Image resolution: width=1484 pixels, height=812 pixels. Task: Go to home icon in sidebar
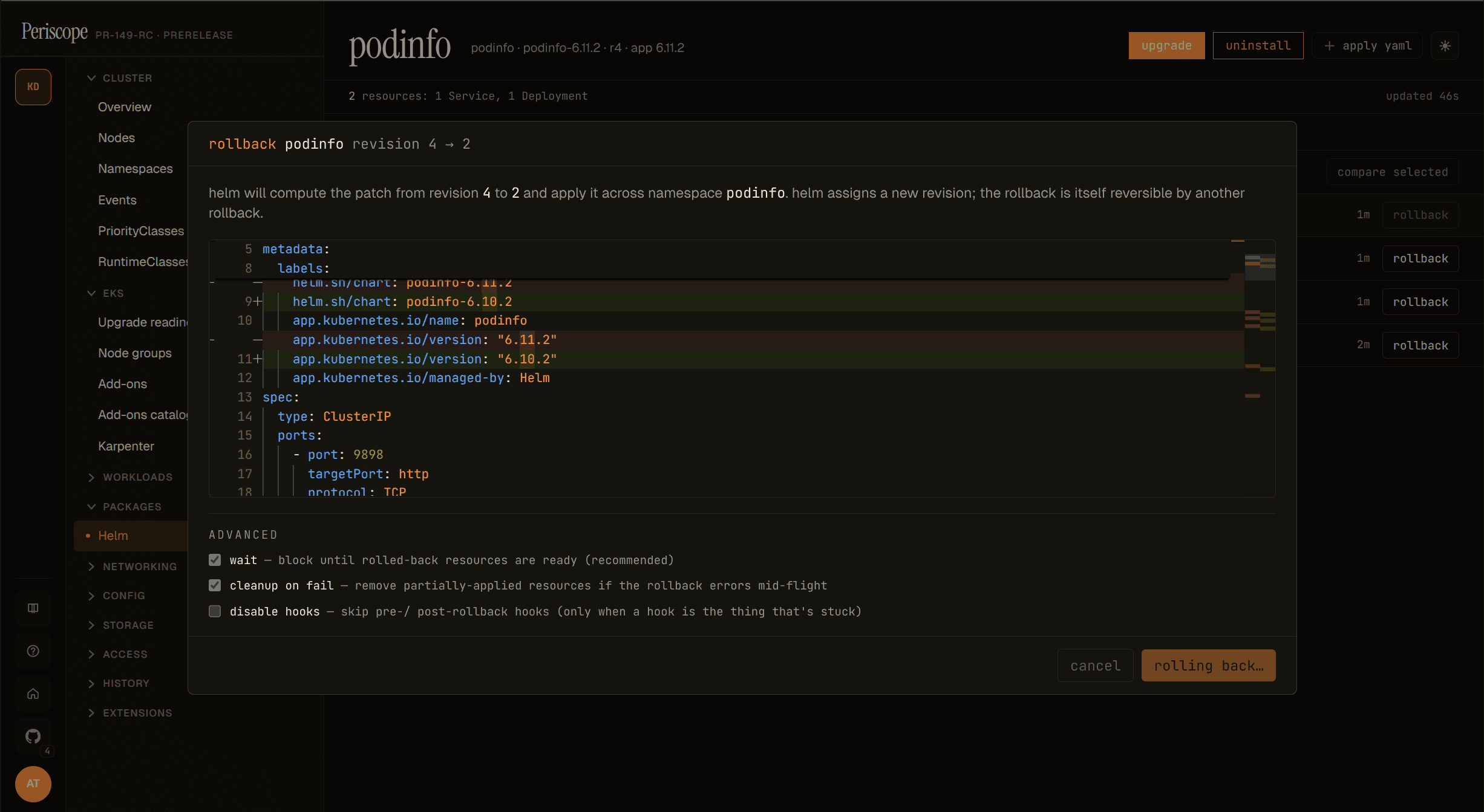[33, 693]
